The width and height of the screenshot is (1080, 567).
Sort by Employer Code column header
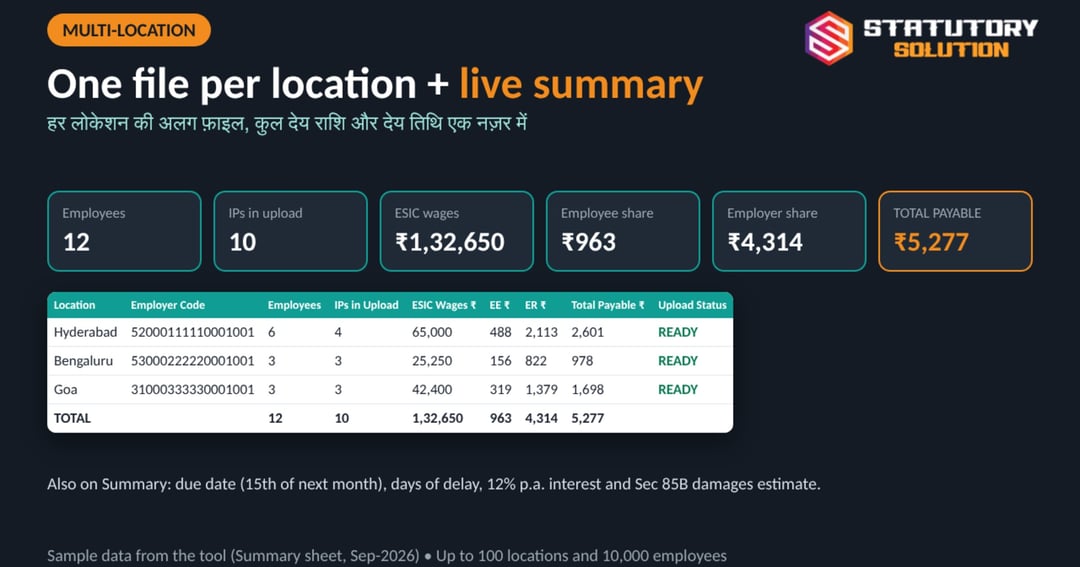pos(168,305)
